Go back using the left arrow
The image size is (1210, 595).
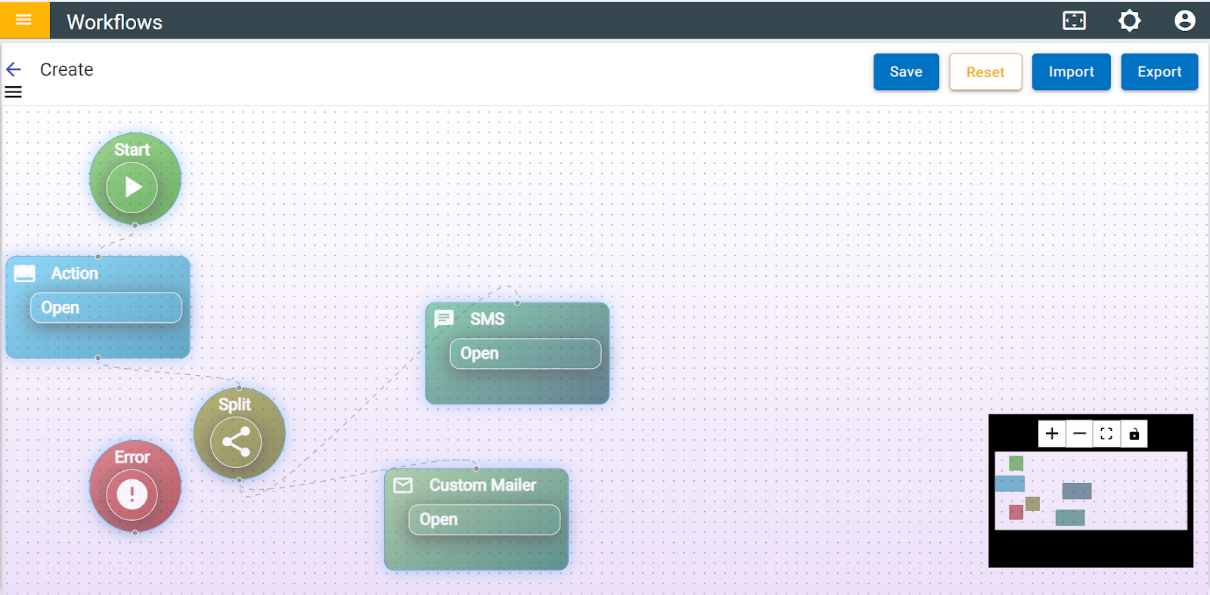[x=13, y=69]
